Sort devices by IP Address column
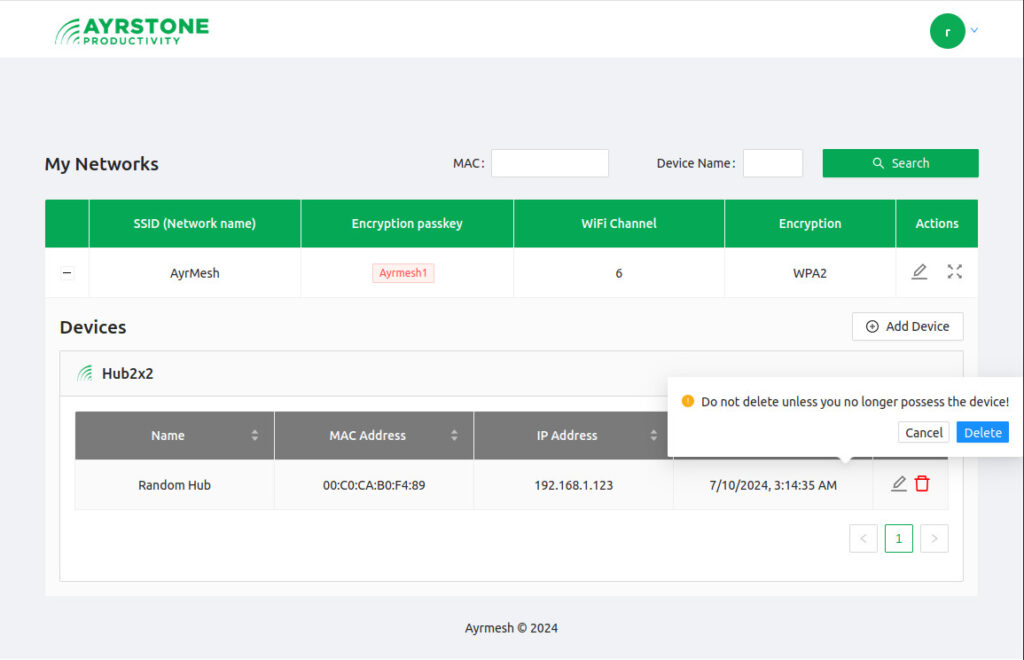Screen dimensions: 1024x660 coord(653,435)
